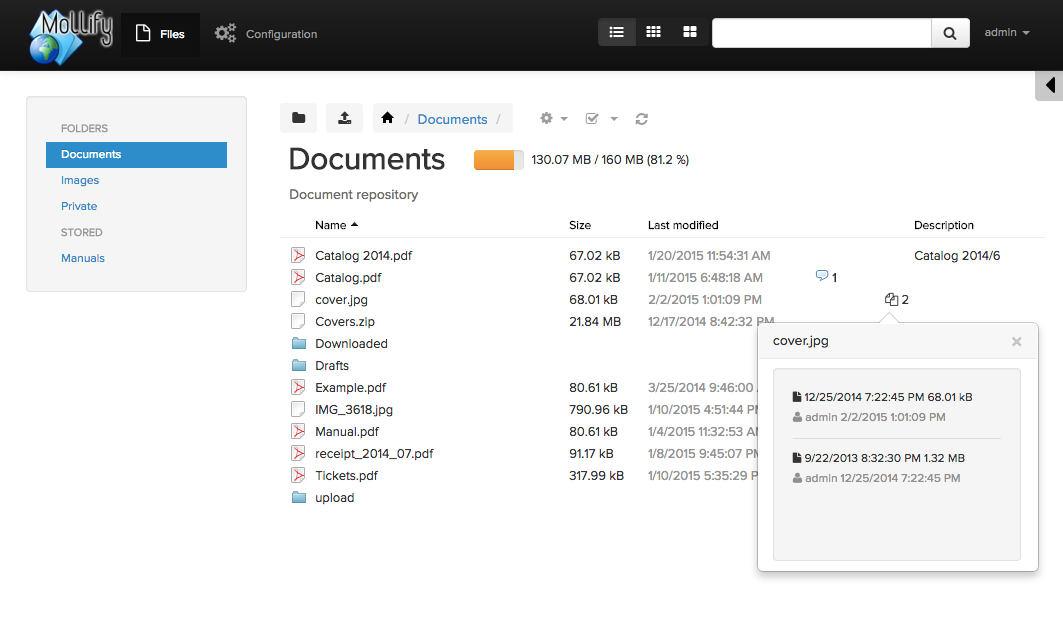Open the Catalog.pdf file name
Screen dimensions: 1063x620
coord(348,278)
